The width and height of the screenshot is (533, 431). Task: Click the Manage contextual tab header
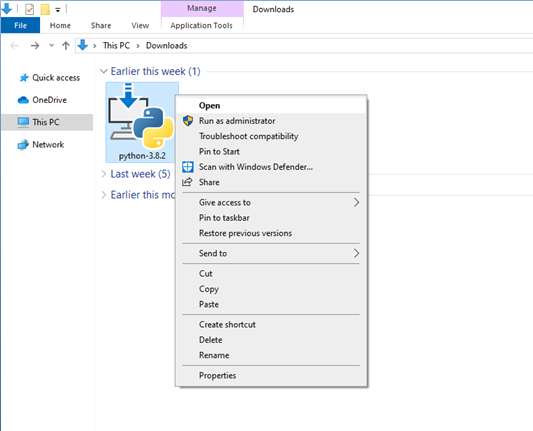point(202,8)
